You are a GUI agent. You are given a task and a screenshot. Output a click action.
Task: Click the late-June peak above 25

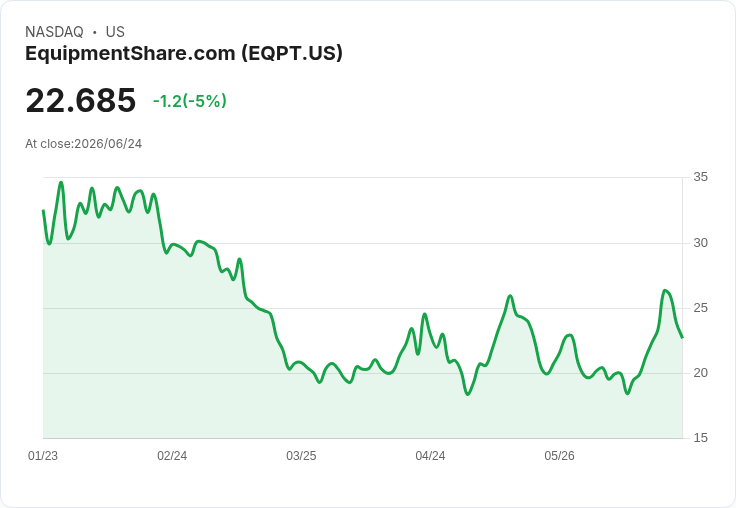(x=665, y=291)
